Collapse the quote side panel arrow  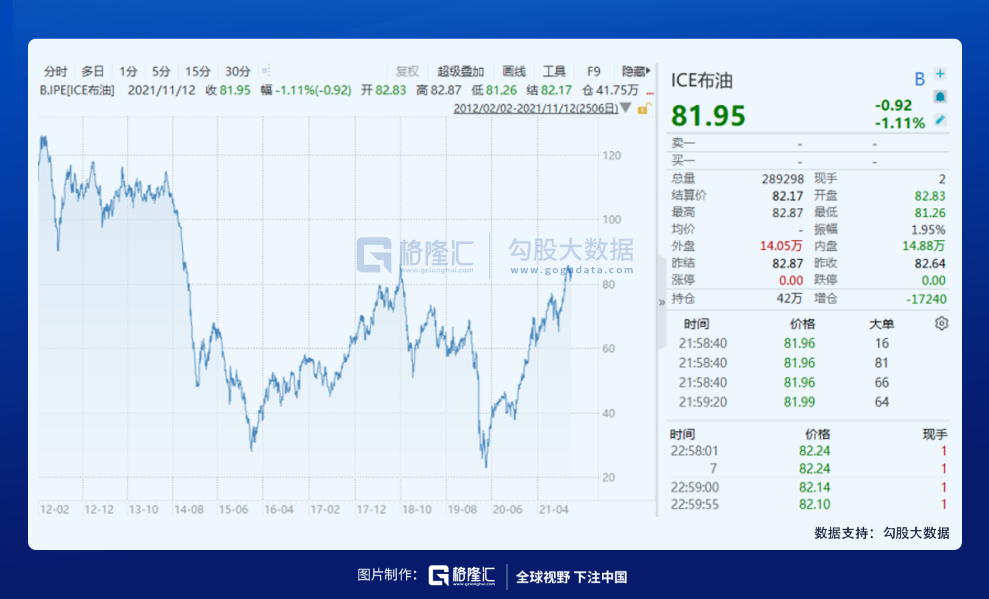pyautogui.click(x=662, y=302)
